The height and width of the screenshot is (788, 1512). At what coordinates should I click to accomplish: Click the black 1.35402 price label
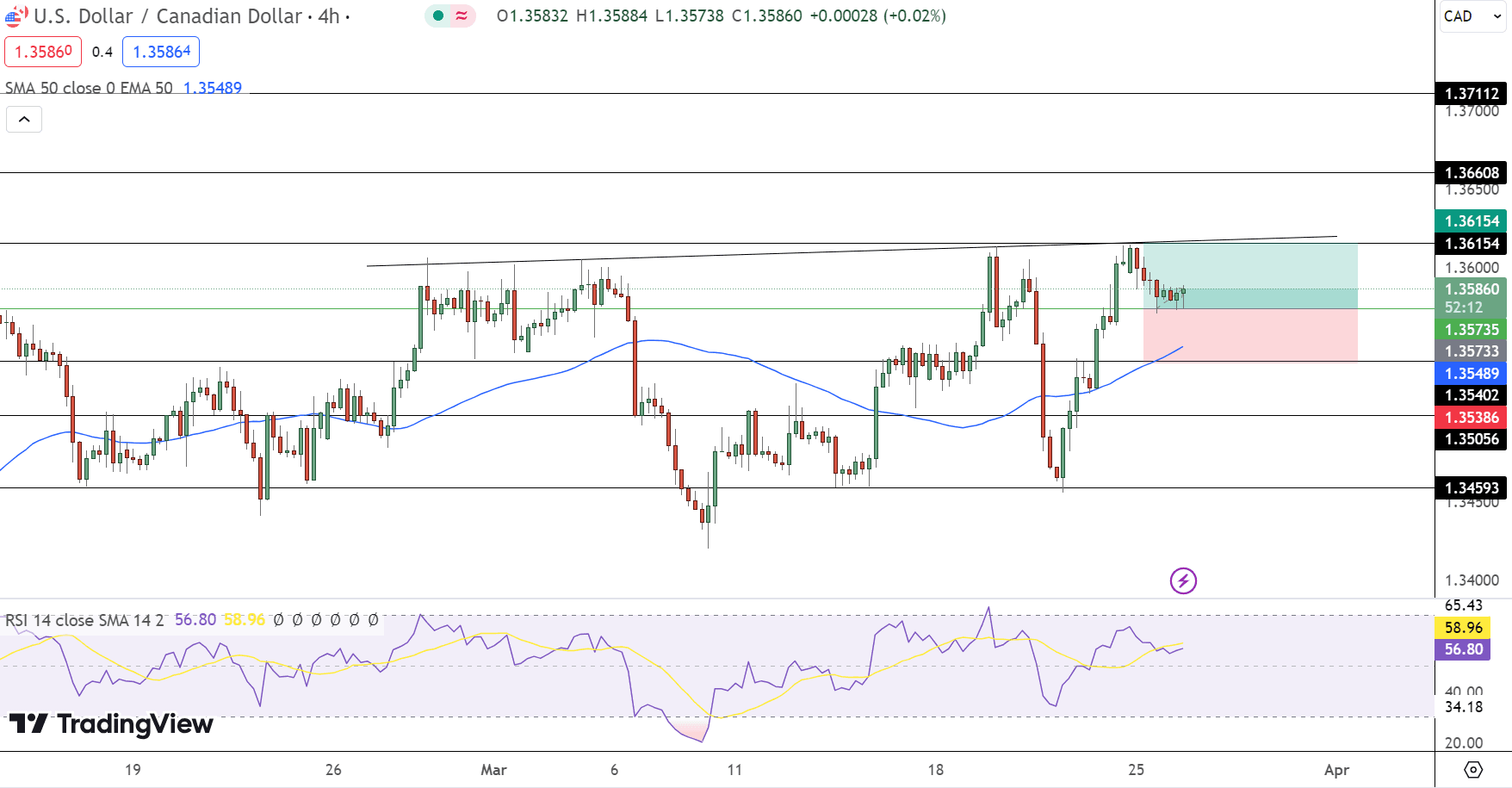[1471, 395]
